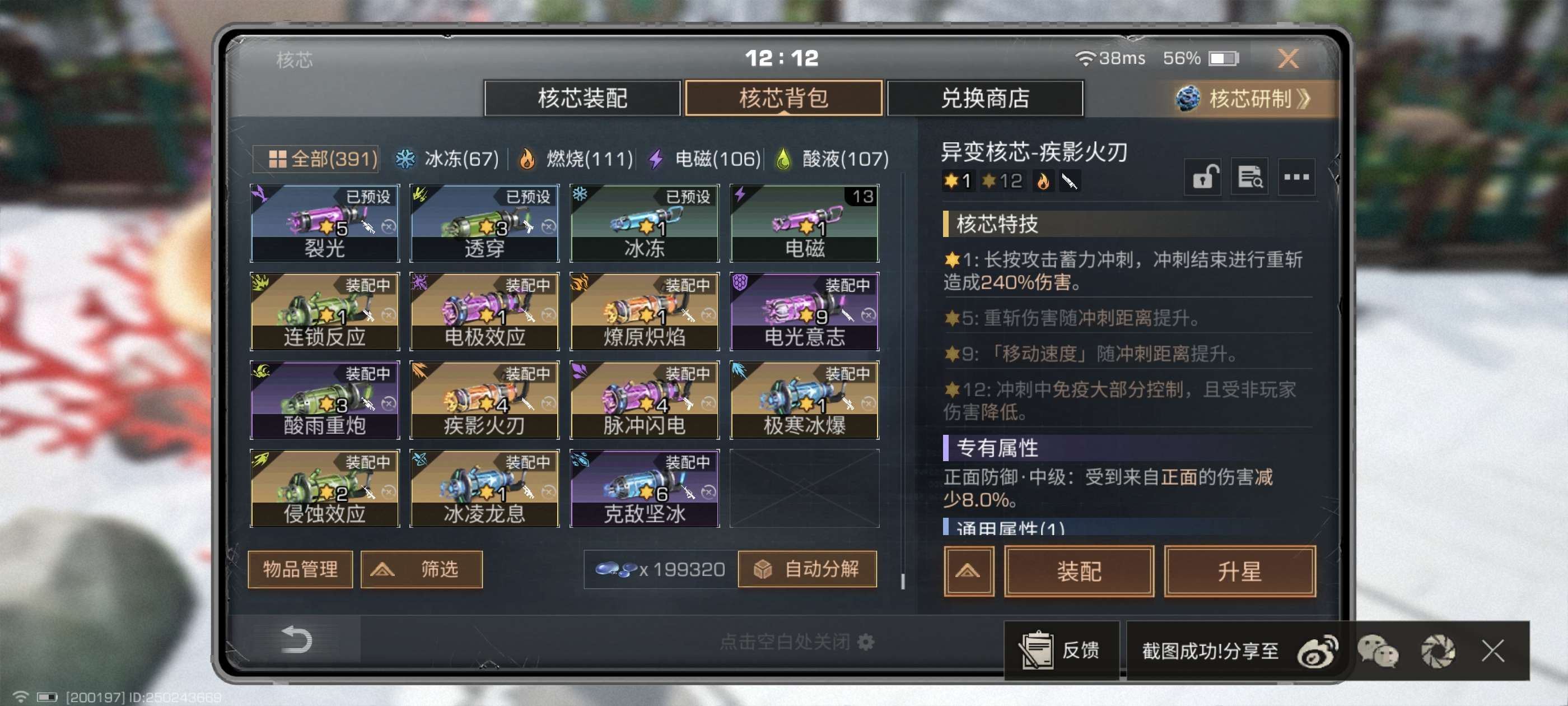Open the 核芯研制 core research shortcut
The height and width of the screenshot is (706, 1568).
[x=1244, y=98]
